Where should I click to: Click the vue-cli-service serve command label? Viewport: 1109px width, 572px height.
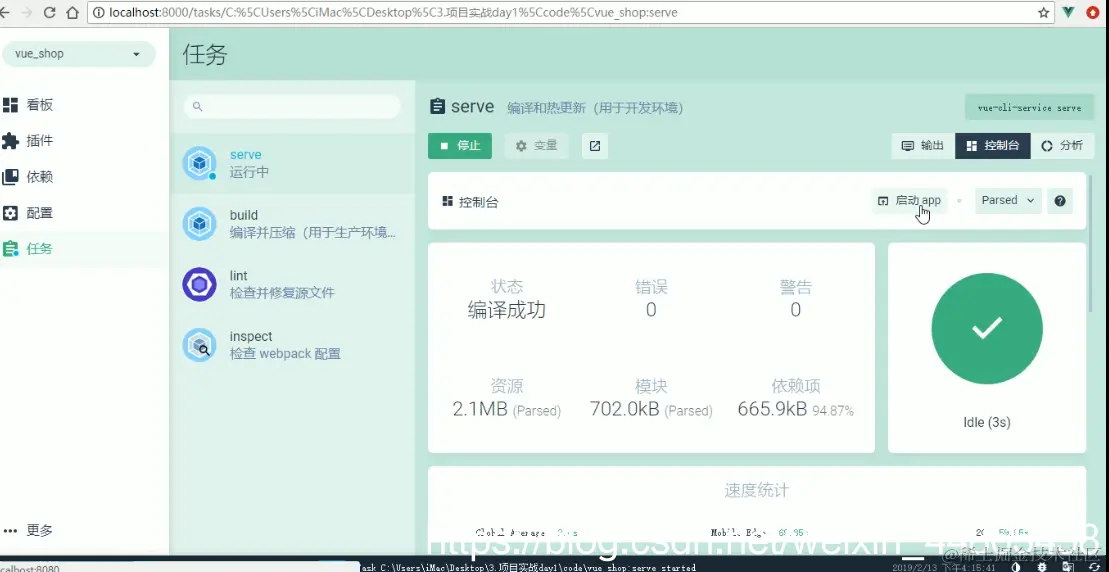[1029, 108]
